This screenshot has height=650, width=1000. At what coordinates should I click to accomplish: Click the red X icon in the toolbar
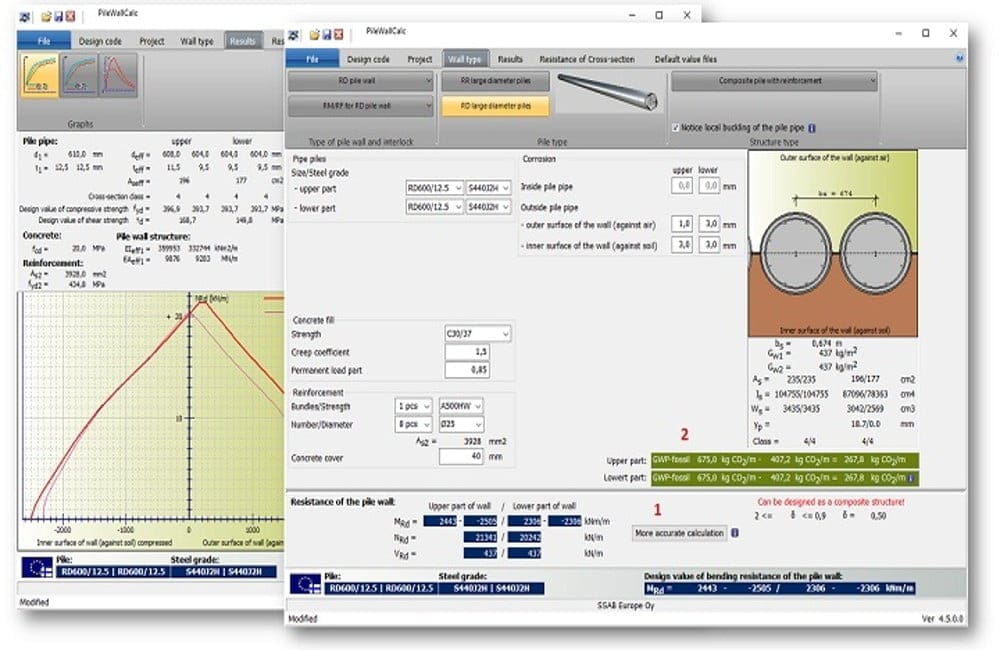pyautogui.click(x=339, y=32)
